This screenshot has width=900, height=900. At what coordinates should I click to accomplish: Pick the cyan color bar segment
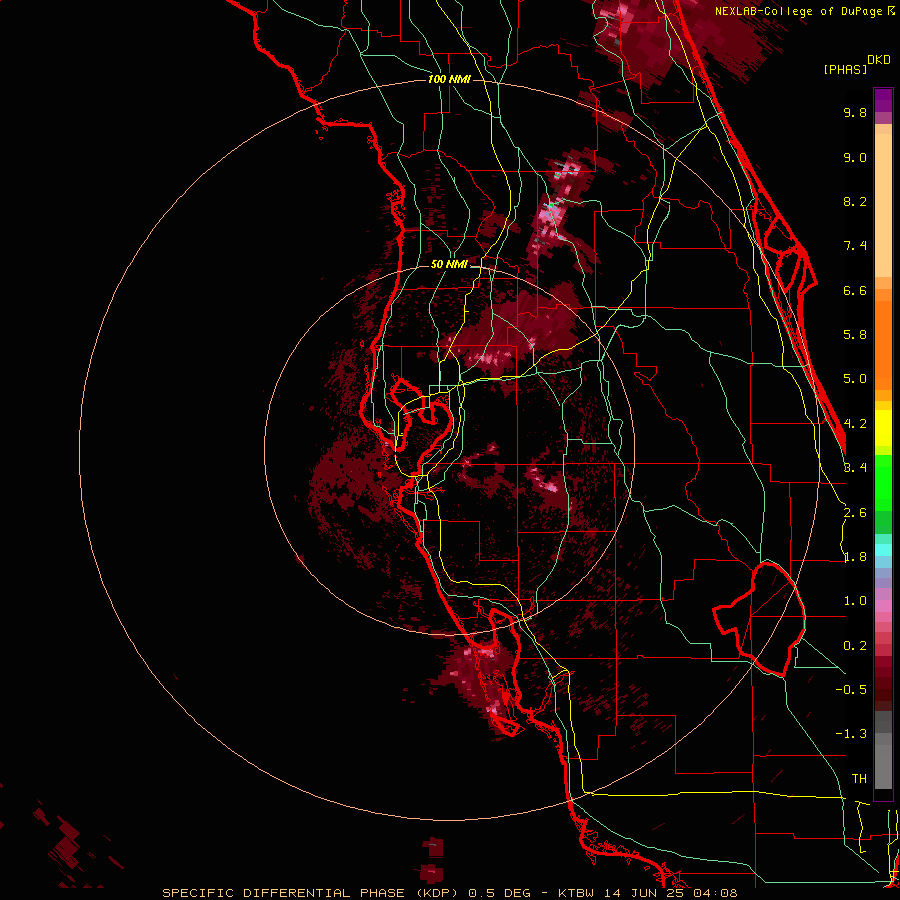(883, 550)
